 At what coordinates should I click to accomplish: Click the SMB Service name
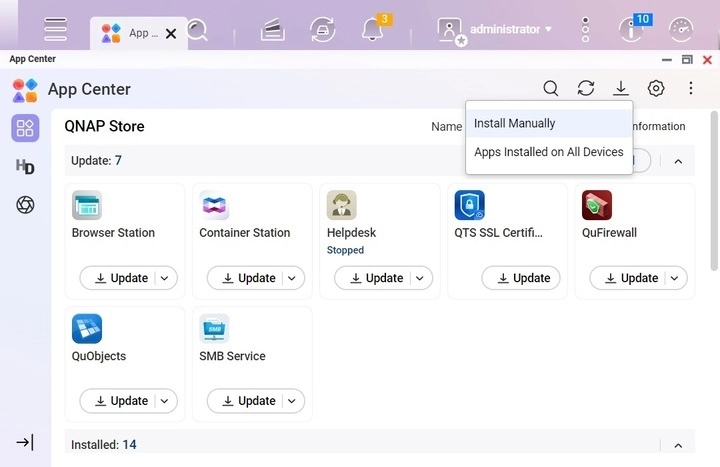pos(232,356)
